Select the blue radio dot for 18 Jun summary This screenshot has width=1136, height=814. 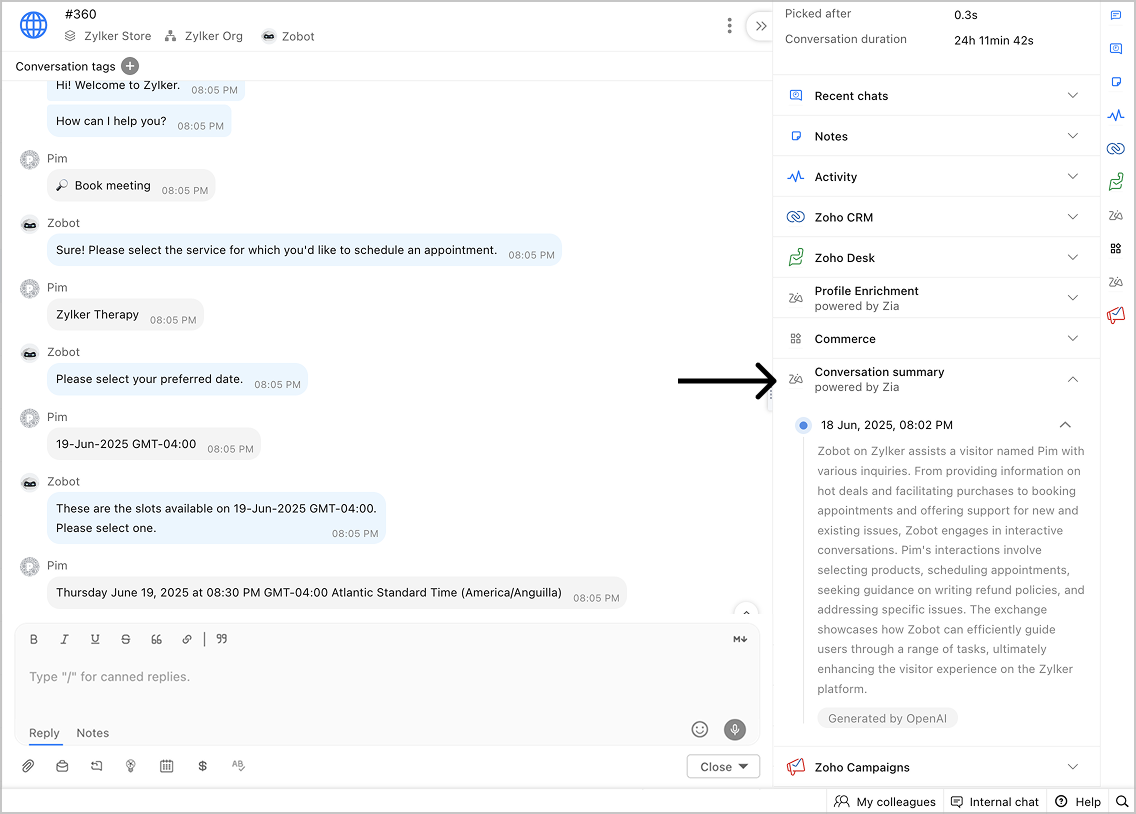click(x=803, y=425)
